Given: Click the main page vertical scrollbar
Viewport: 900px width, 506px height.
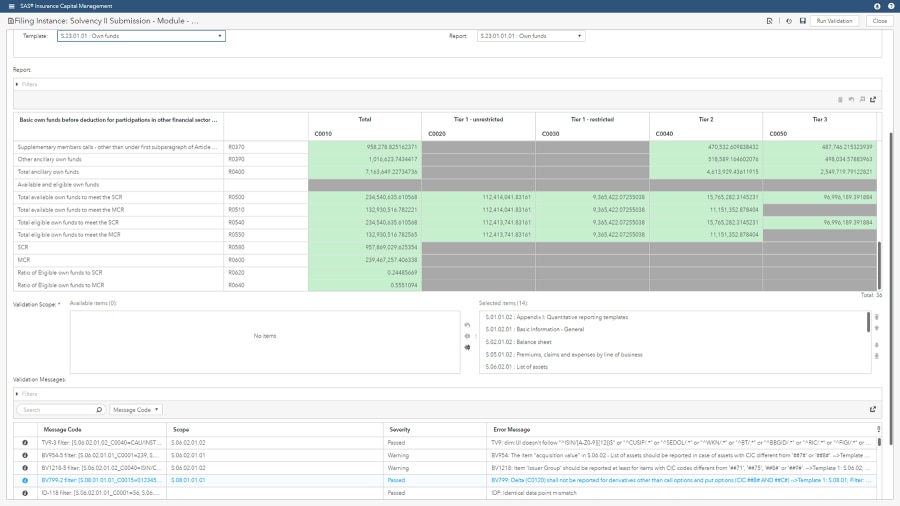Looking at the screenshot, I should [891, 287].
